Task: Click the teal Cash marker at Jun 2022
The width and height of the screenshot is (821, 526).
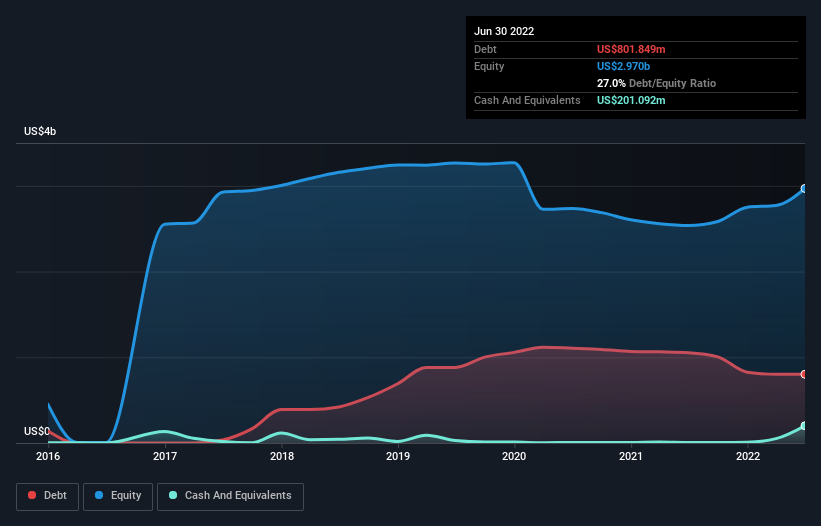Action: coord(804,426)
